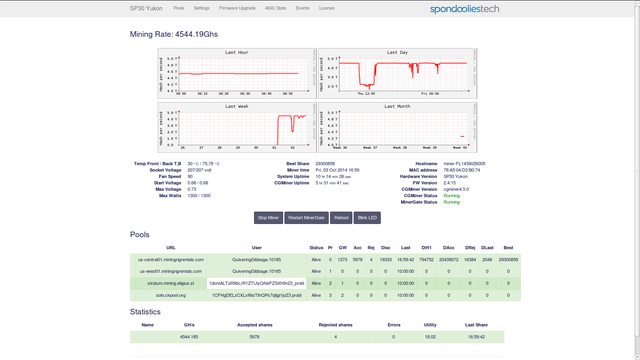
Task: Click the Stop Miner button
Action: point(268,218)
